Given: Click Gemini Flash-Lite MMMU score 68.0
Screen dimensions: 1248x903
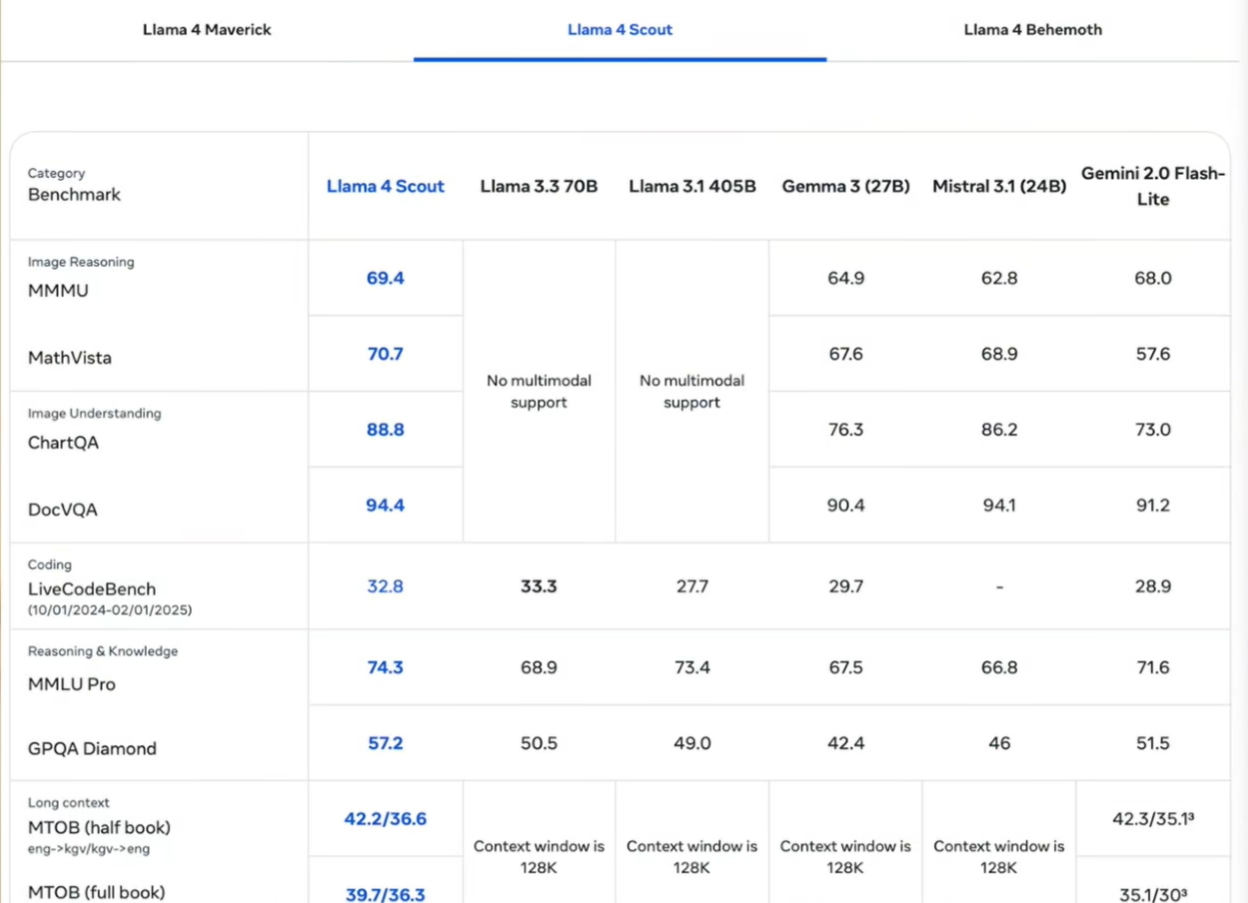Looking at the screenshot, I should pyautogui.click(x=1153, y=278).
